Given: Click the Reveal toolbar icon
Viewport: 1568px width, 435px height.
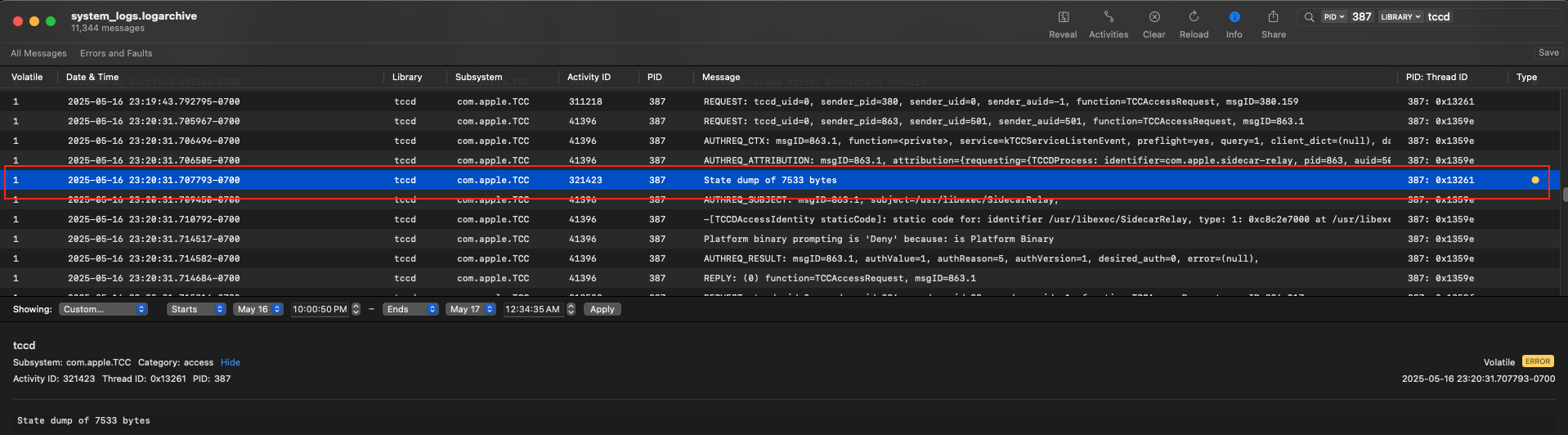Looking at the screenshot, I should [1063, 17].
